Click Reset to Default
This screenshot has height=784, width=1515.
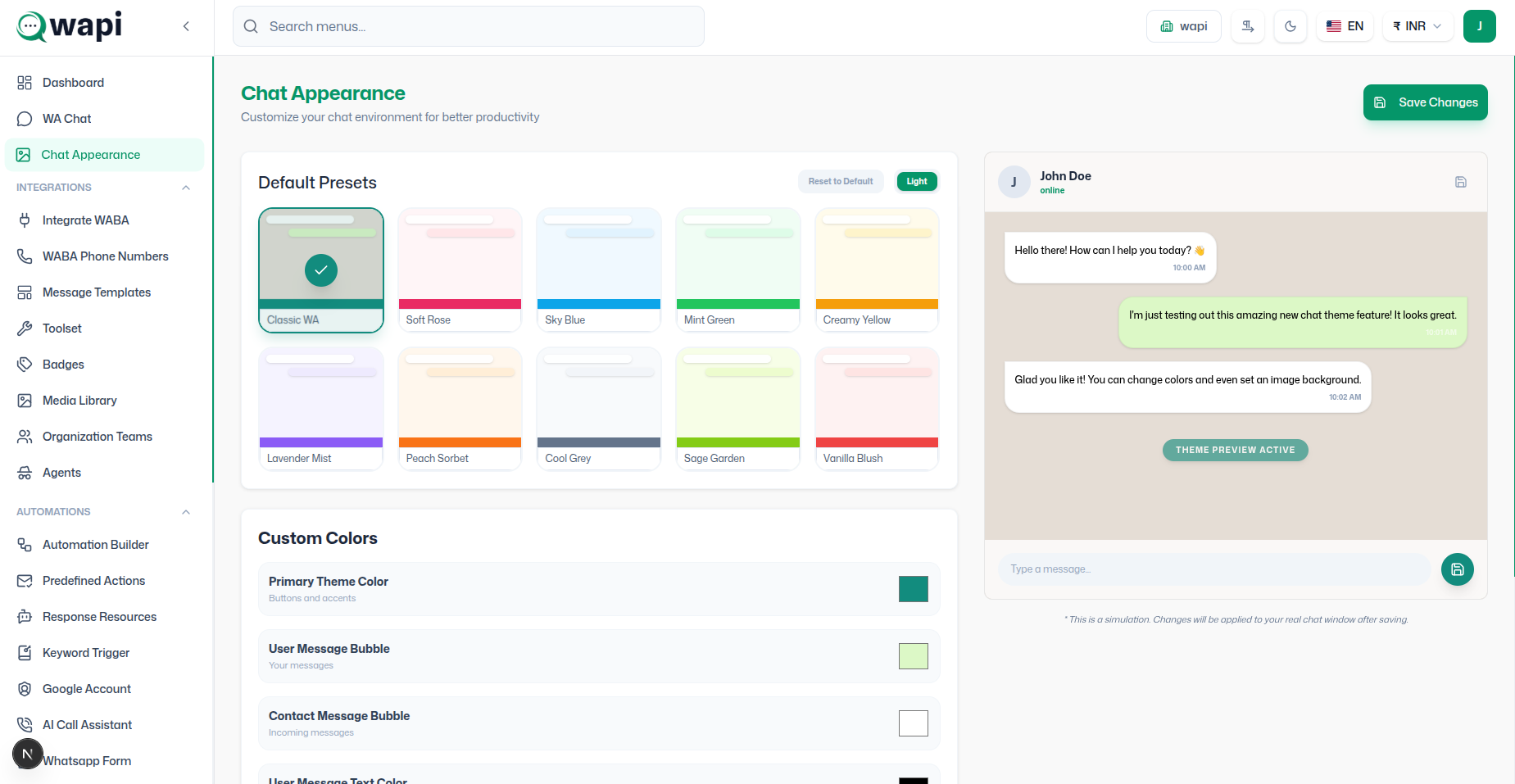841,182
